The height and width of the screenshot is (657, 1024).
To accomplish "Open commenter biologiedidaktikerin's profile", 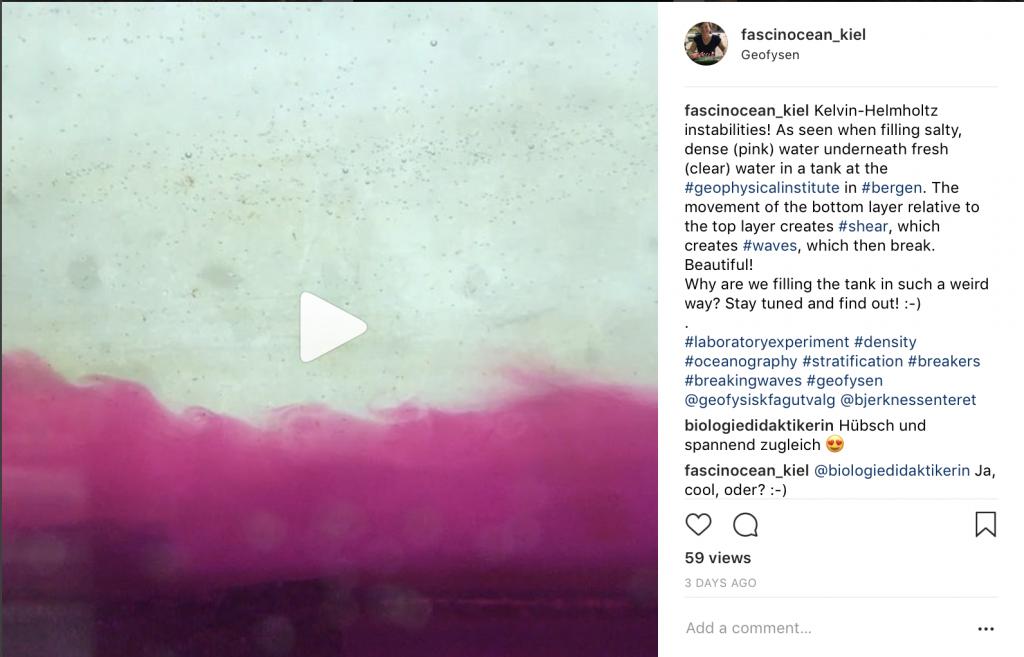I will [x=759, y=426].
